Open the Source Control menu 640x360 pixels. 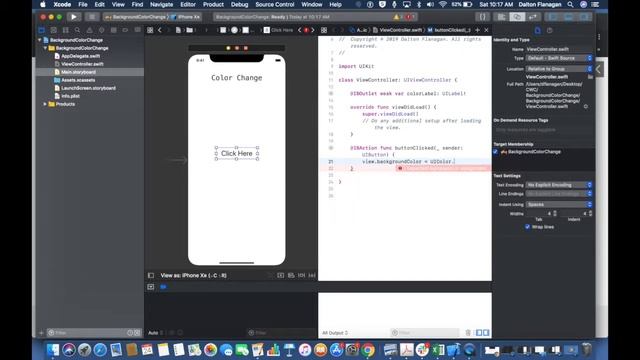[275, 4]
